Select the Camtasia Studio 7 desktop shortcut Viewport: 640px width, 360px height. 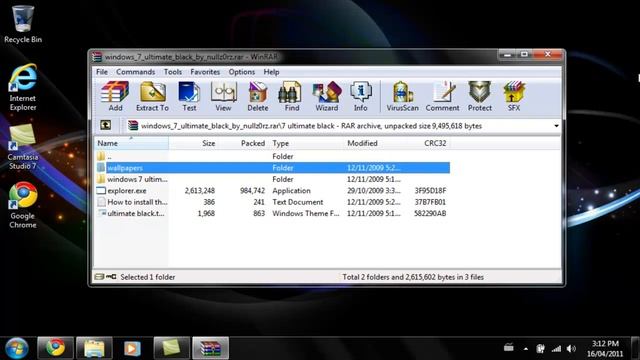[23, 147]
